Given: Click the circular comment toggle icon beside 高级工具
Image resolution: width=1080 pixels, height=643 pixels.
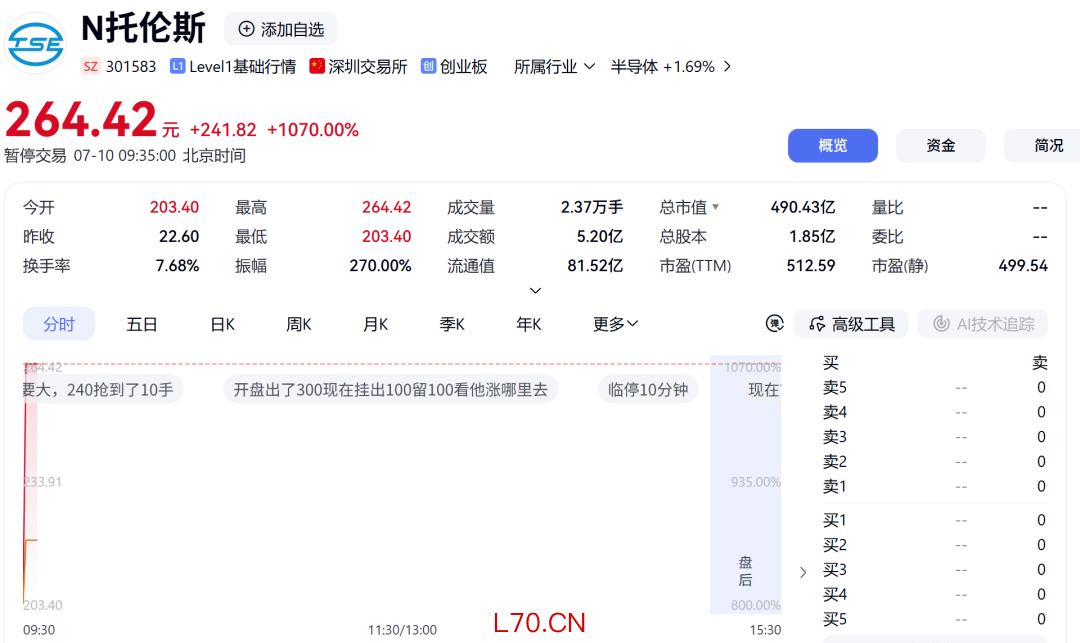Looking at the screenshot, I should [775, 324].
